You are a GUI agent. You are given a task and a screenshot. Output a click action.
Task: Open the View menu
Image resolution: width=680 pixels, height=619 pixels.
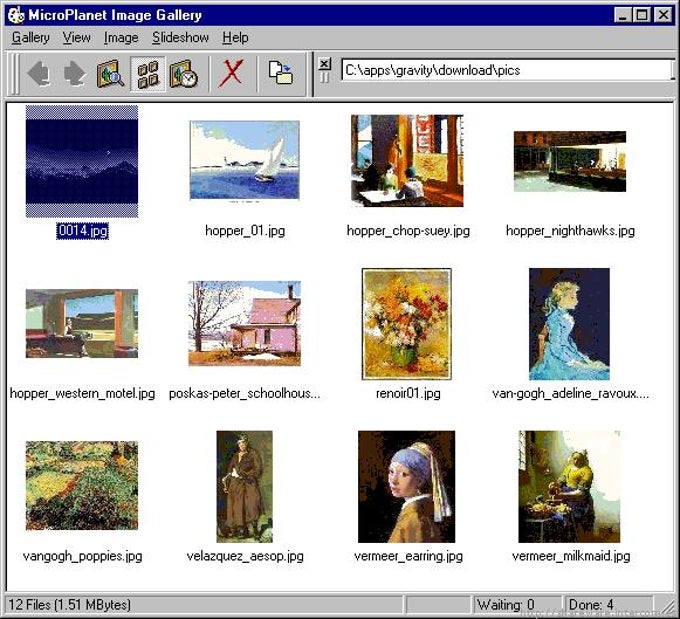pyautogui.click(x=76, y=38)
